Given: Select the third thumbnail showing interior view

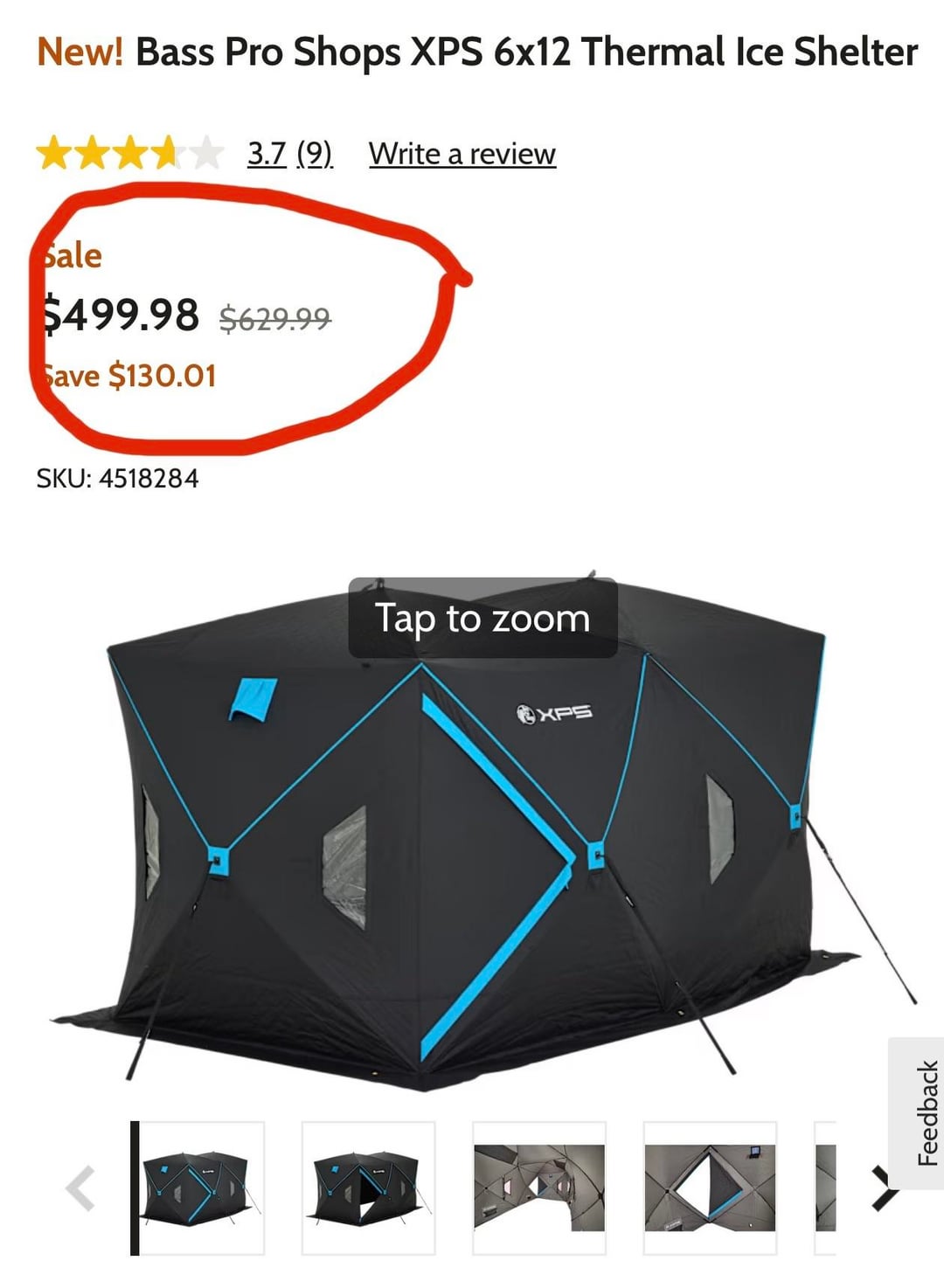Looking at the screenshot, I should 539,1188.
